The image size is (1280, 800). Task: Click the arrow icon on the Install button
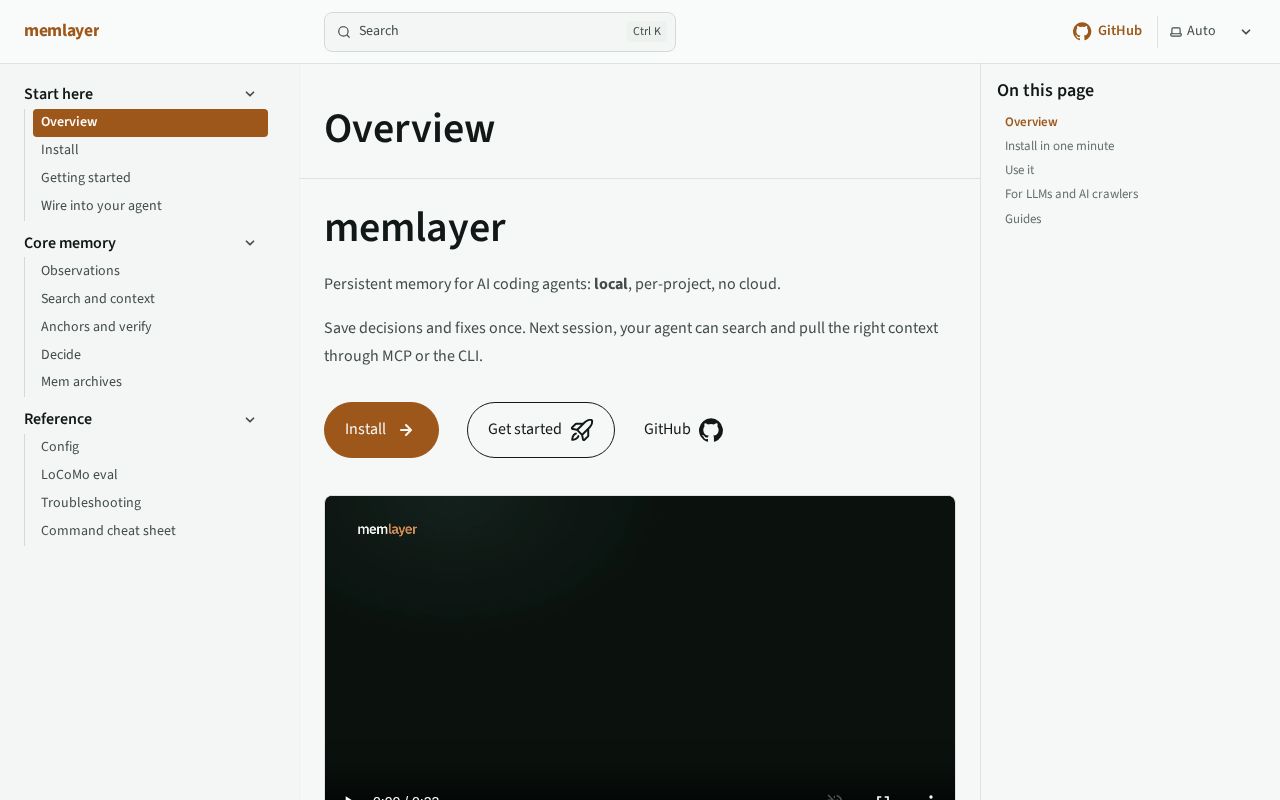tap(406, 430)
